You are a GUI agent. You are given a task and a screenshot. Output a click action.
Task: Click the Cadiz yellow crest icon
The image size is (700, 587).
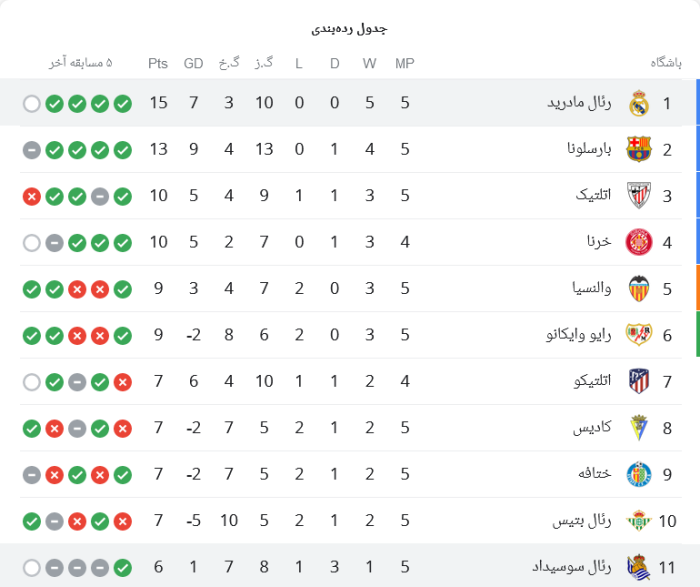pos(639,428)
